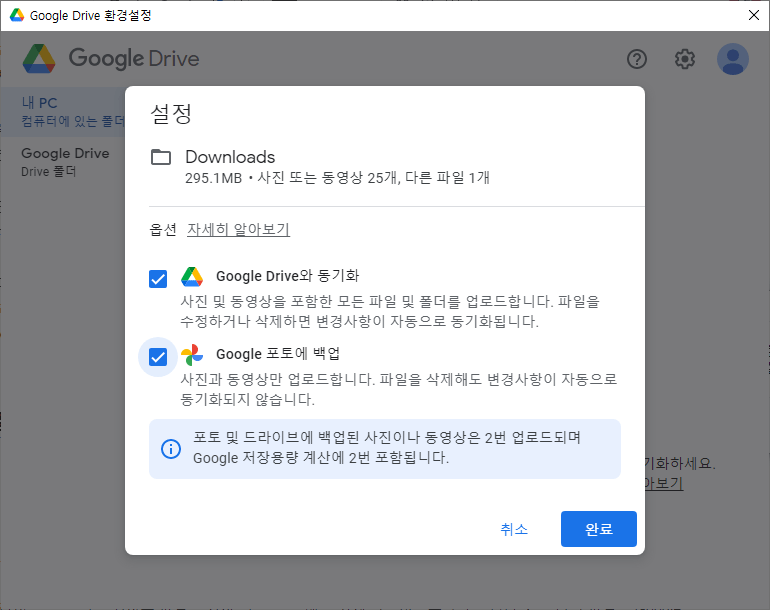Click the help question mark icon
Viewport: 770px width, 610px height.
636,59
